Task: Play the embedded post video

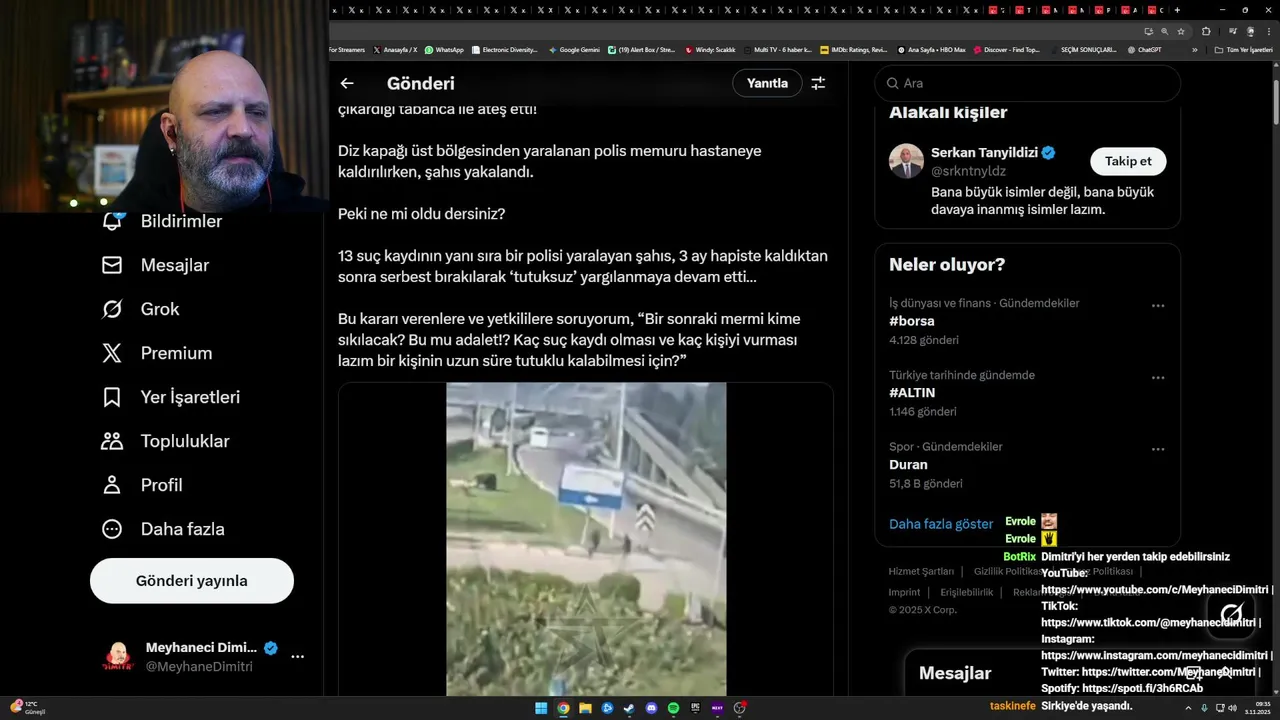Action: click(x=586, y=539)
